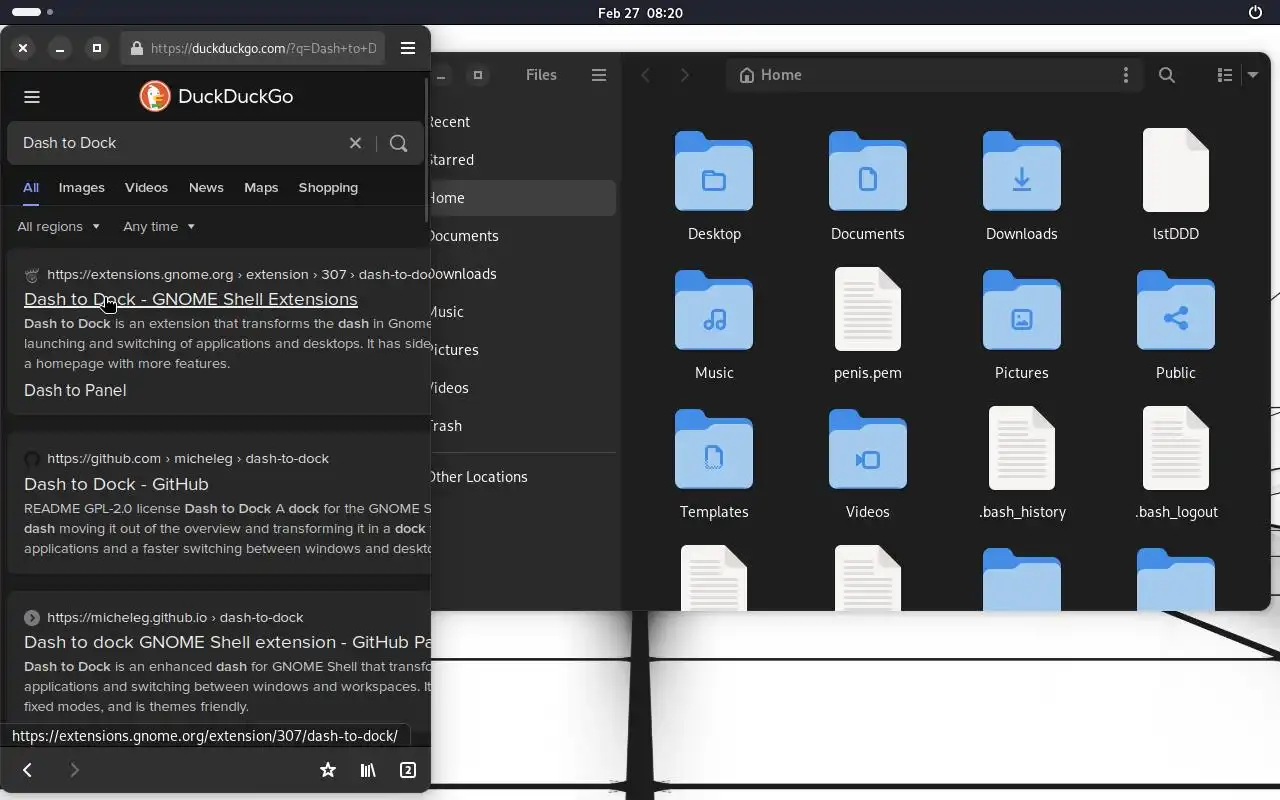1280x800 pixels.
Task: Open the Documents folder in the grid
Action: [868, 187]
